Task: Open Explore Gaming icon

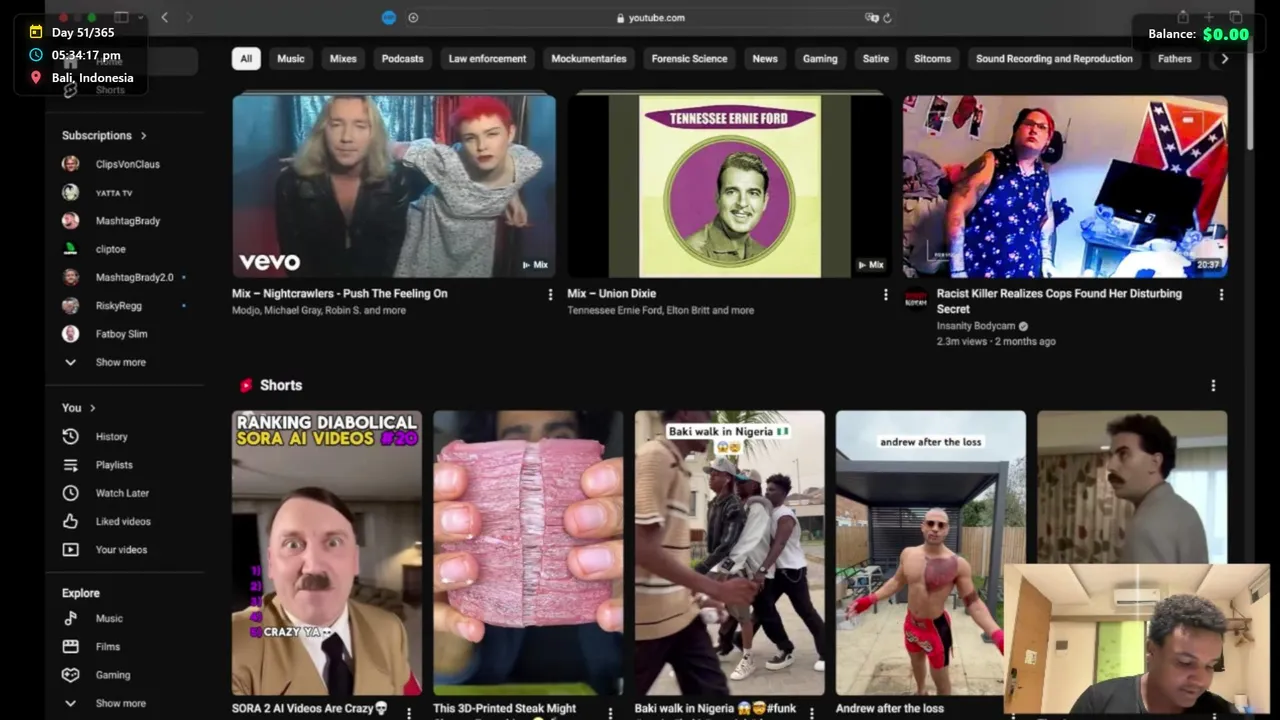Action: tap(70, 675)
